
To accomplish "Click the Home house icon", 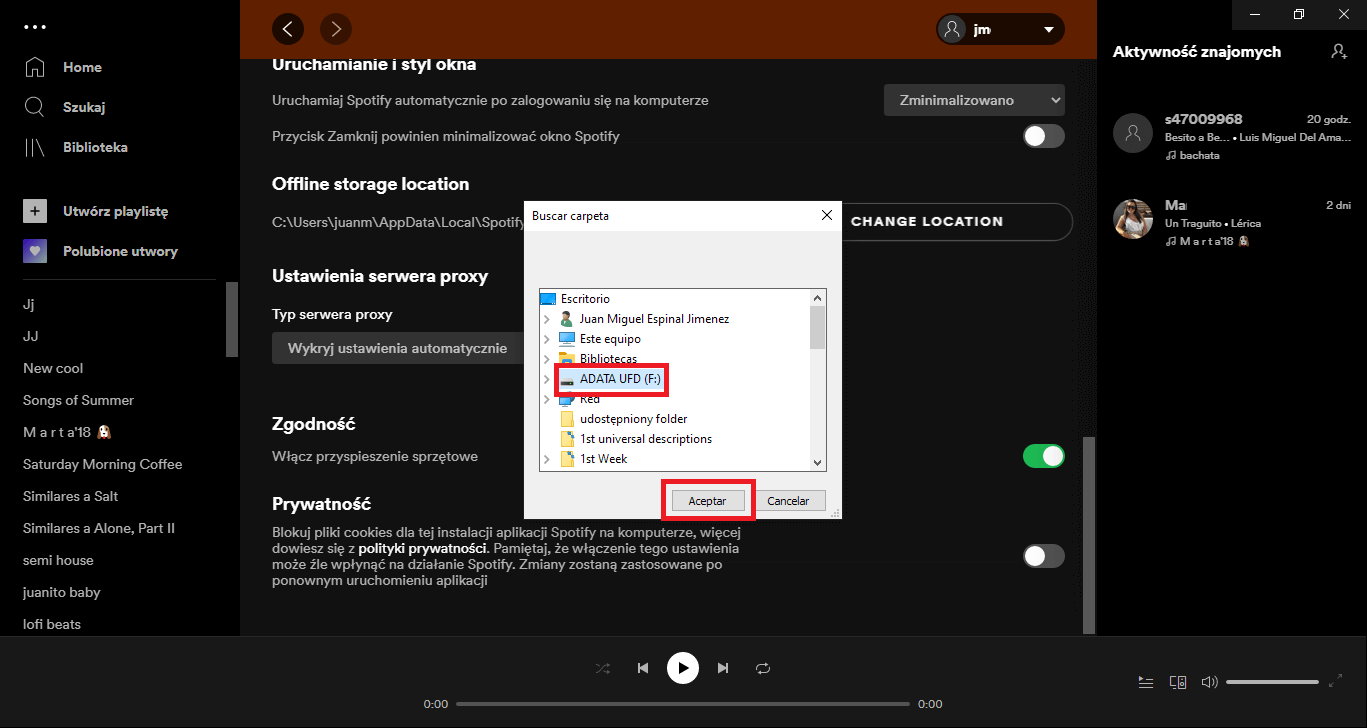I will click(35, 67).
